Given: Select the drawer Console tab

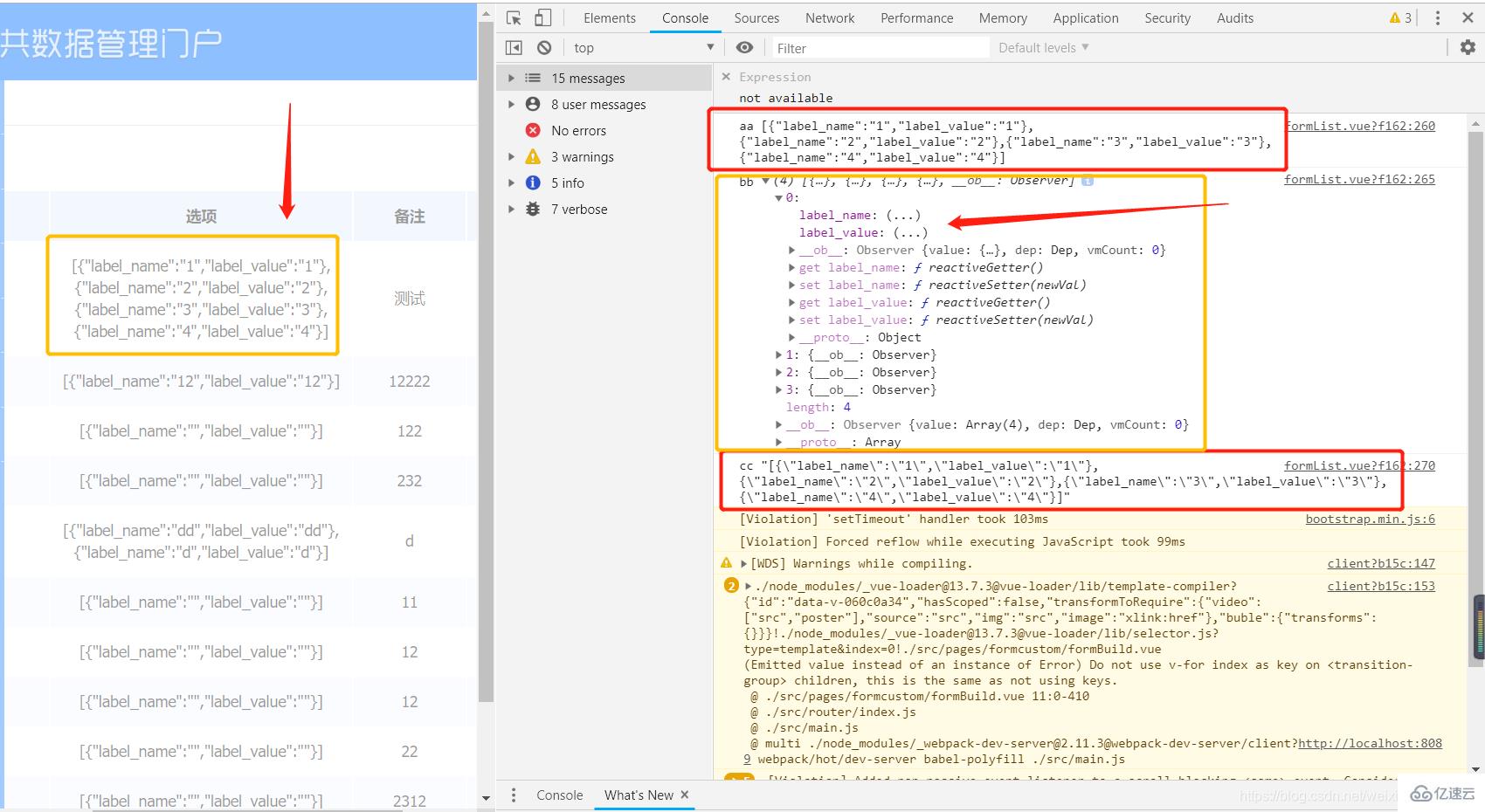Looking at the screenshot, I should coord(560,795).
